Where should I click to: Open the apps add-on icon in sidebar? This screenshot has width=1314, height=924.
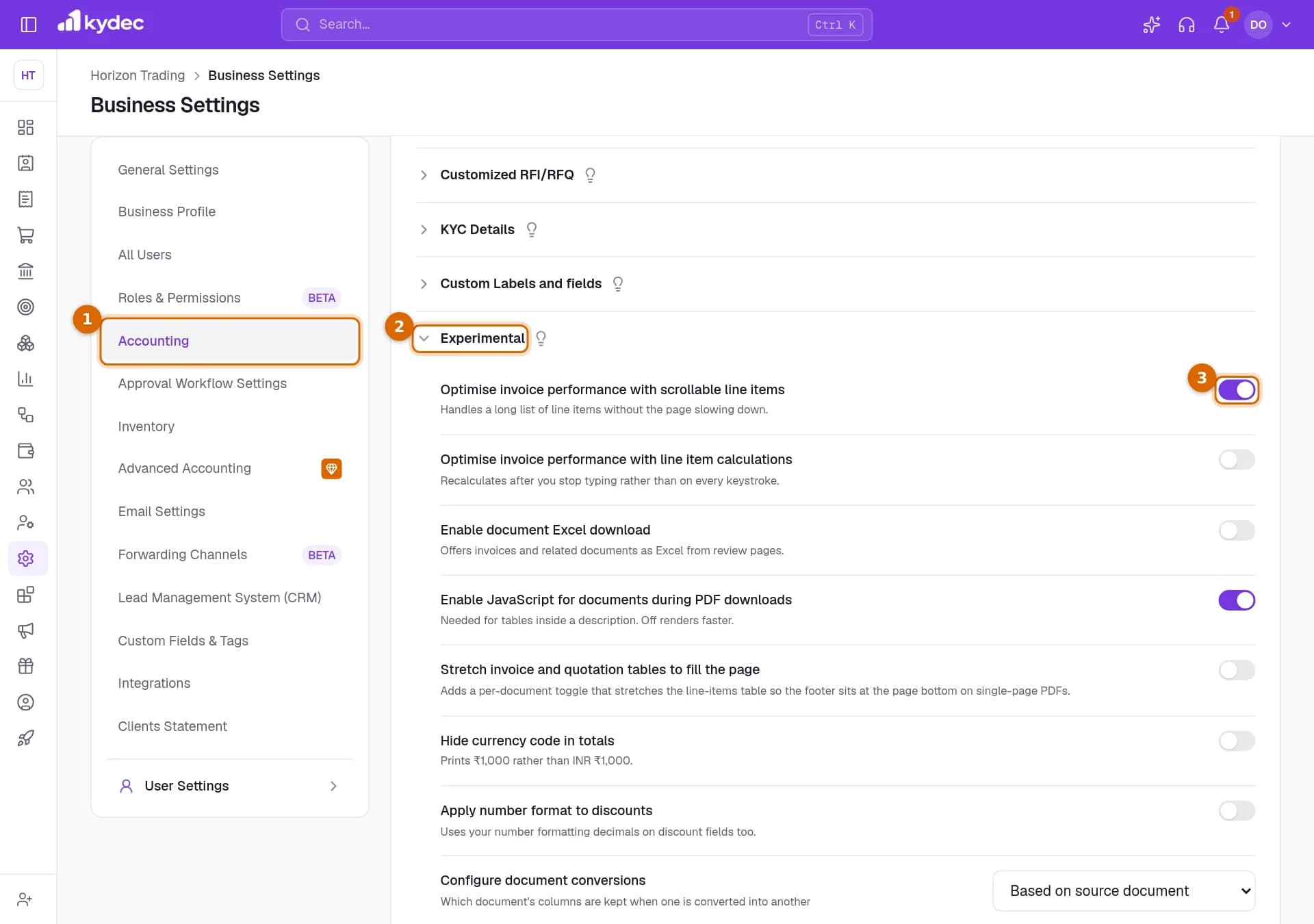25,594
